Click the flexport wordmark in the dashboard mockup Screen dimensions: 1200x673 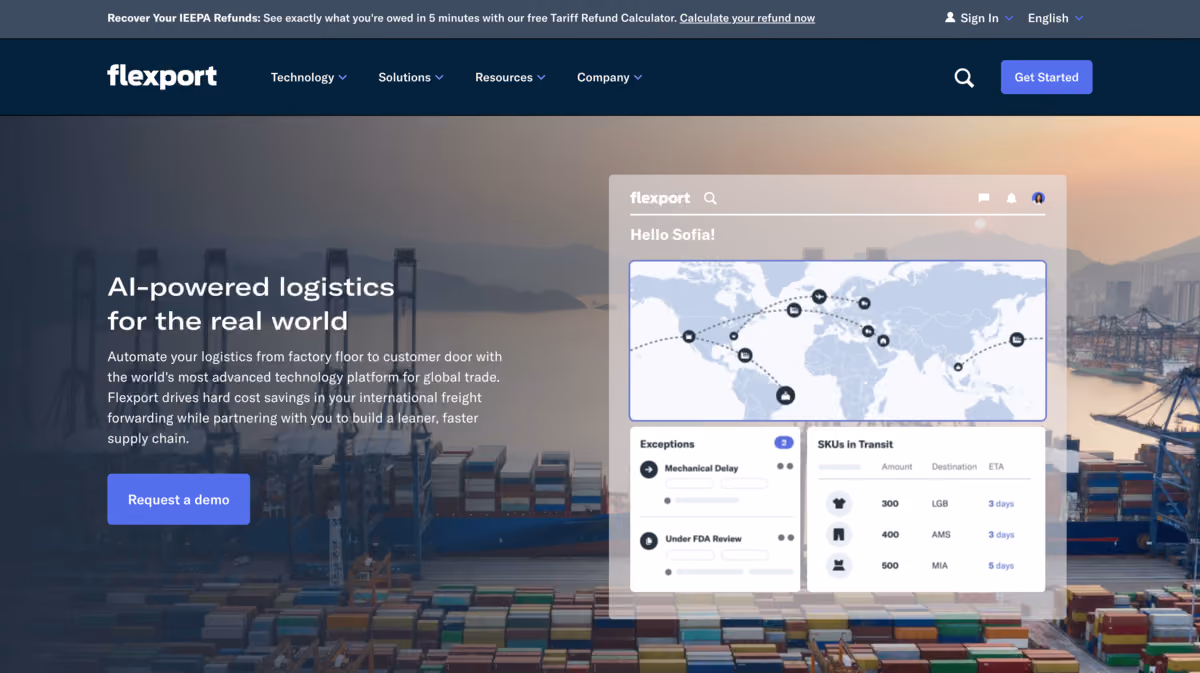tap(660, 198)
